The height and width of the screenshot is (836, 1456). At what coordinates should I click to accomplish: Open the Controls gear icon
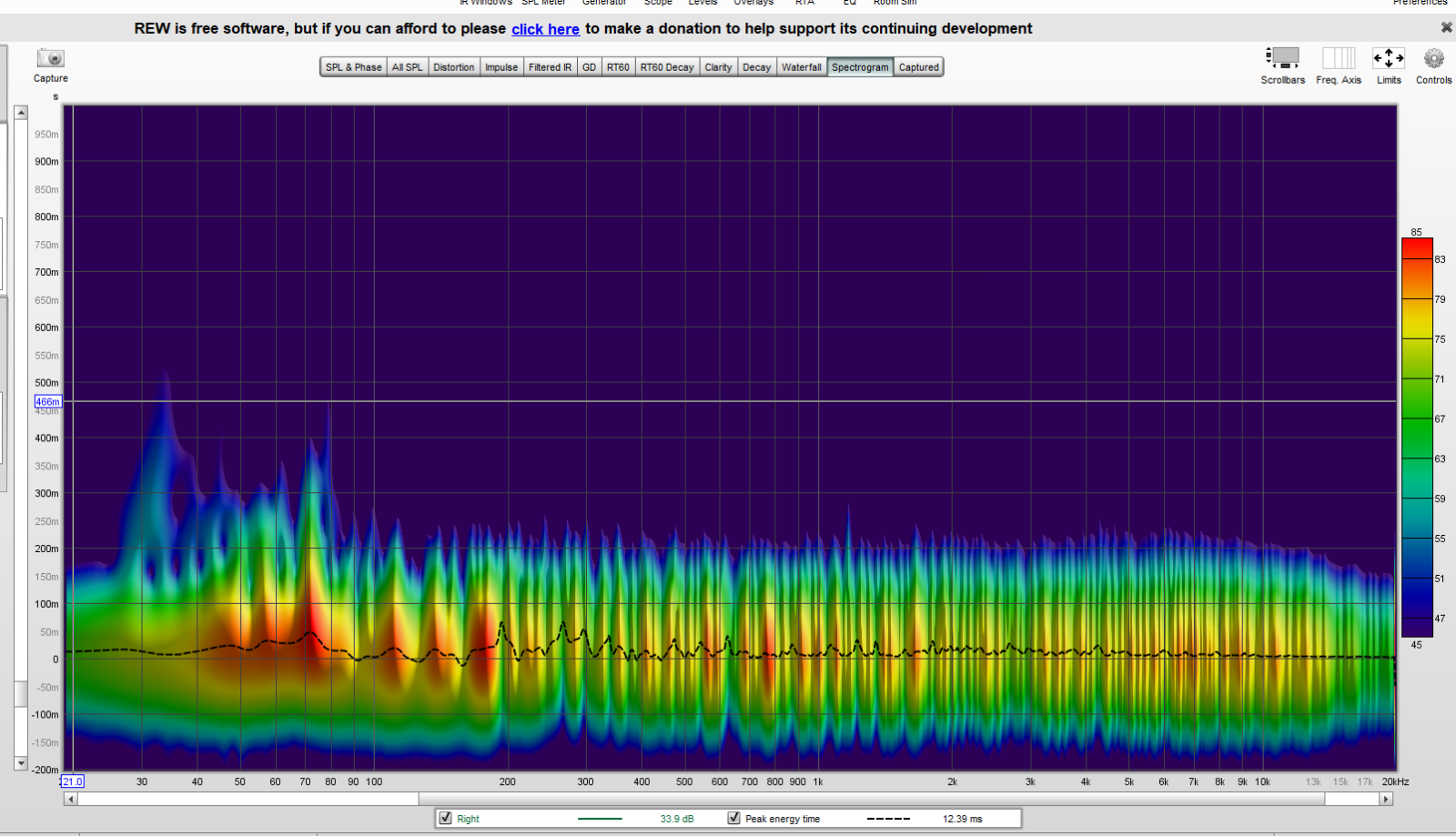[x=1433, y=59]
